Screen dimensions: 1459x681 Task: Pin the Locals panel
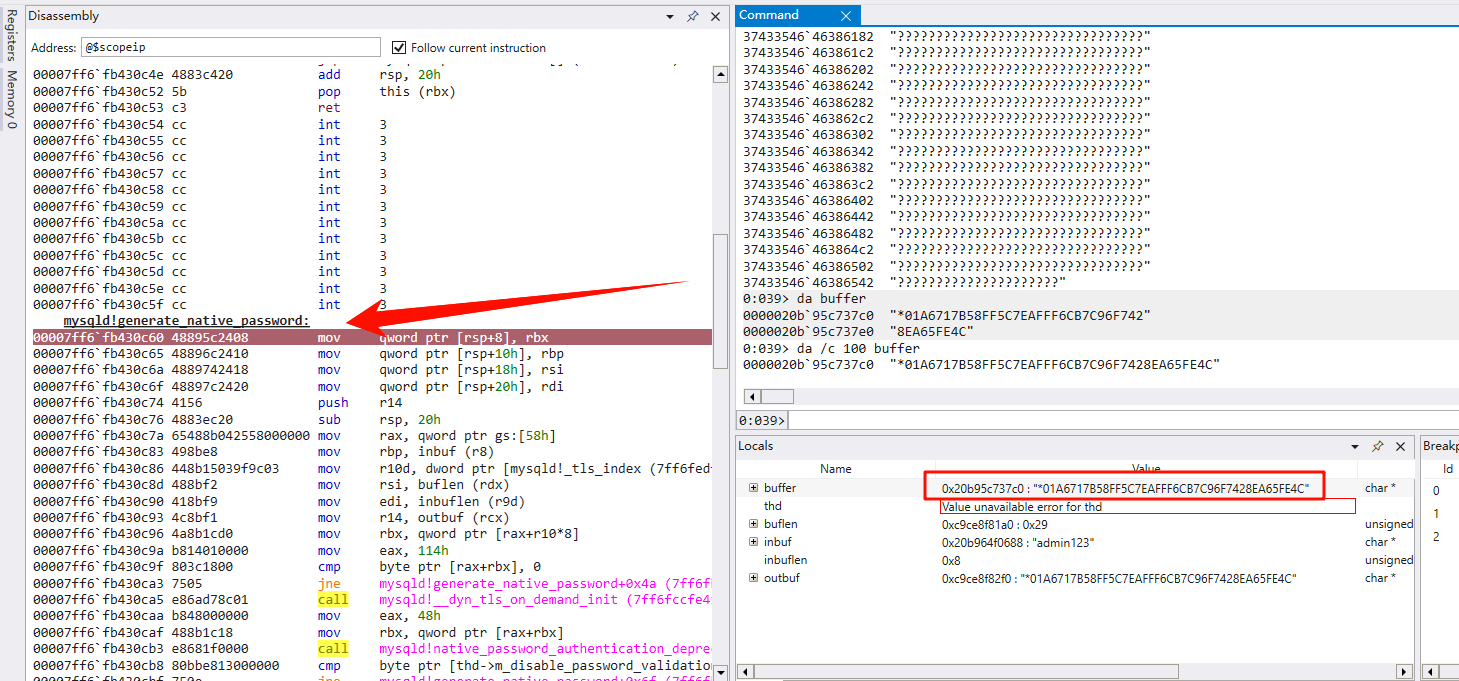click(x=1377, y=446)
